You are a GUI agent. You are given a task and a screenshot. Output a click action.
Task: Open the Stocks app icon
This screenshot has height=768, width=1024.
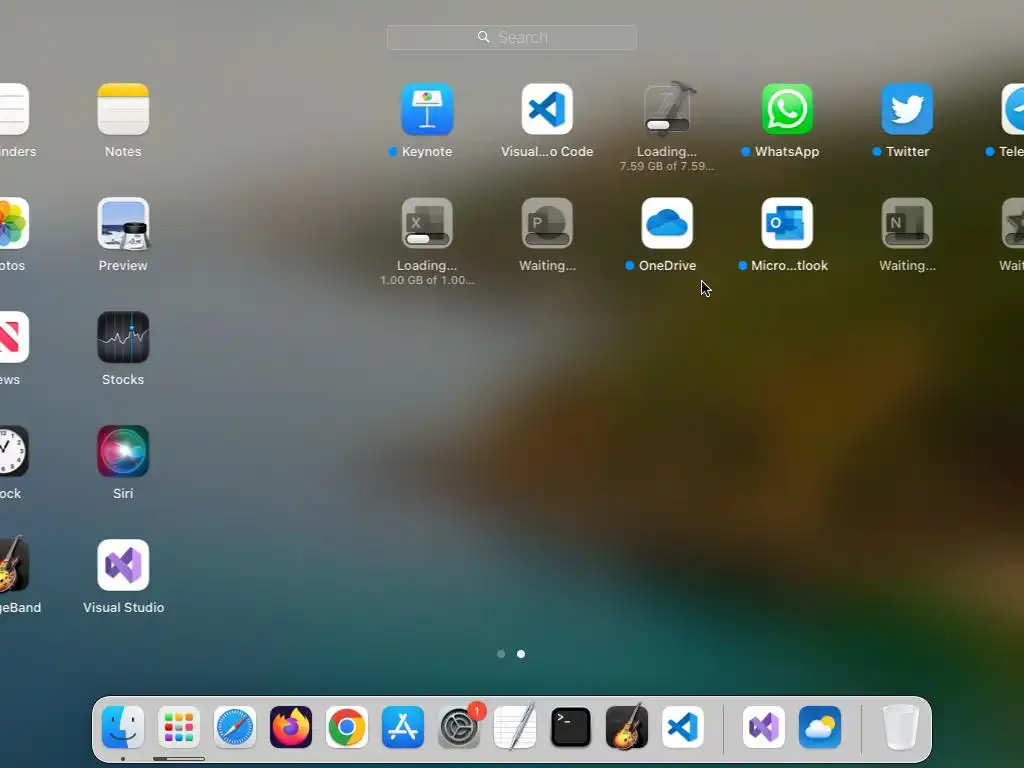[123, 337]
